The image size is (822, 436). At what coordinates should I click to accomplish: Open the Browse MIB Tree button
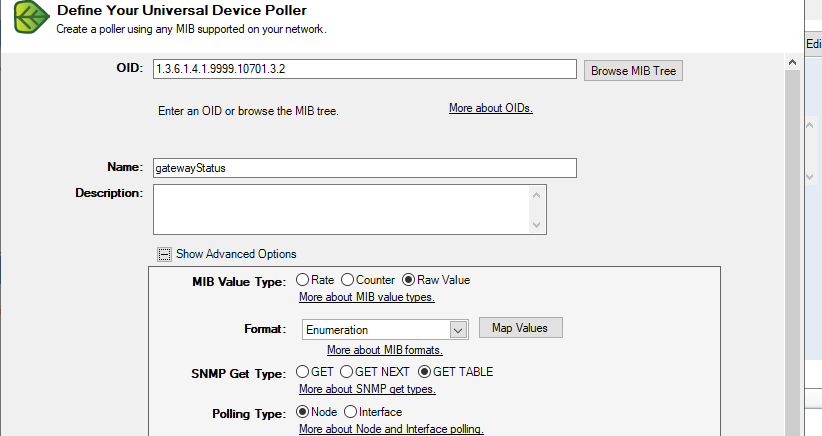(x=633, y=71)
